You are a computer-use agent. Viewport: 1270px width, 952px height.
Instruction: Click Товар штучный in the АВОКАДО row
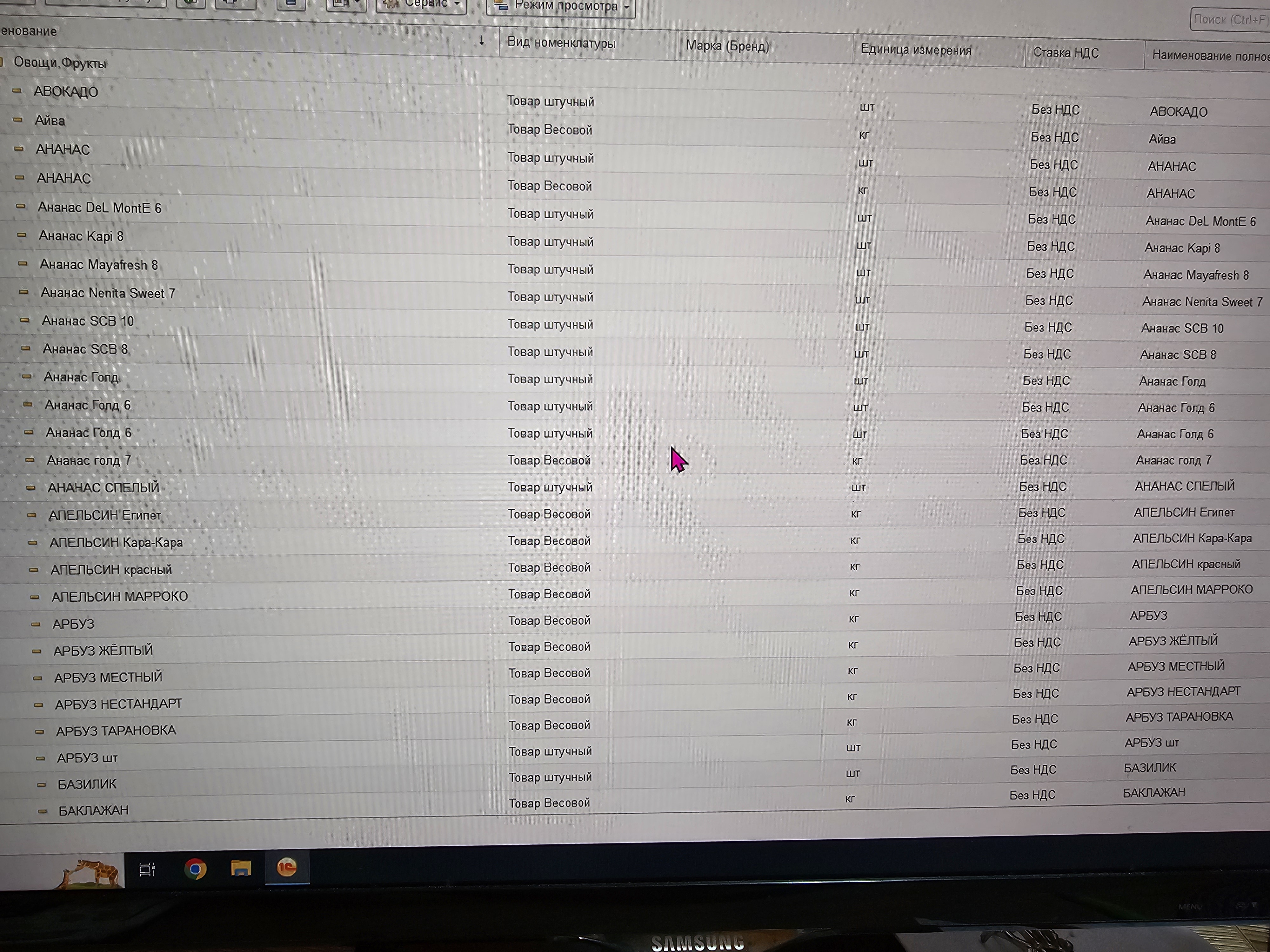click(x=551, y=102)
